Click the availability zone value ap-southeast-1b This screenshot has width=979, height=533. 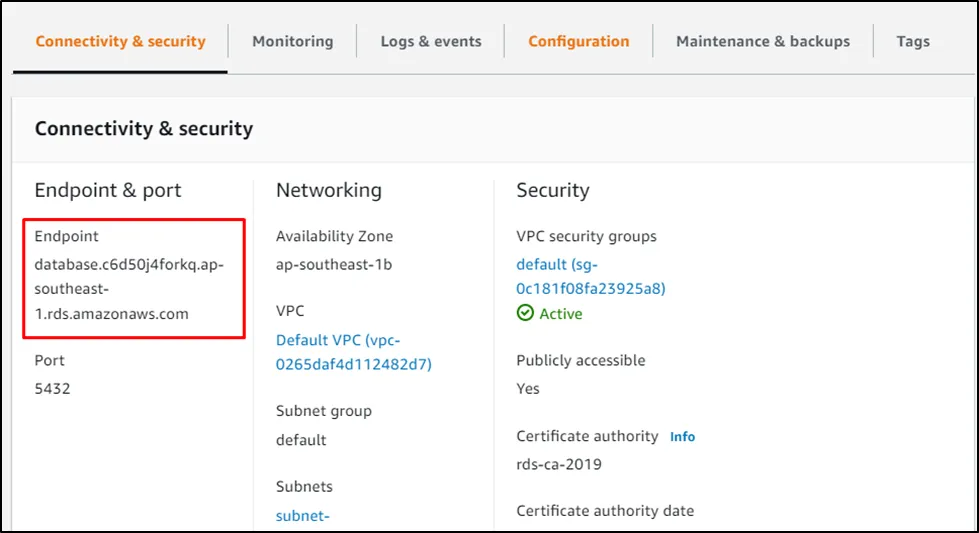[334, 264]
